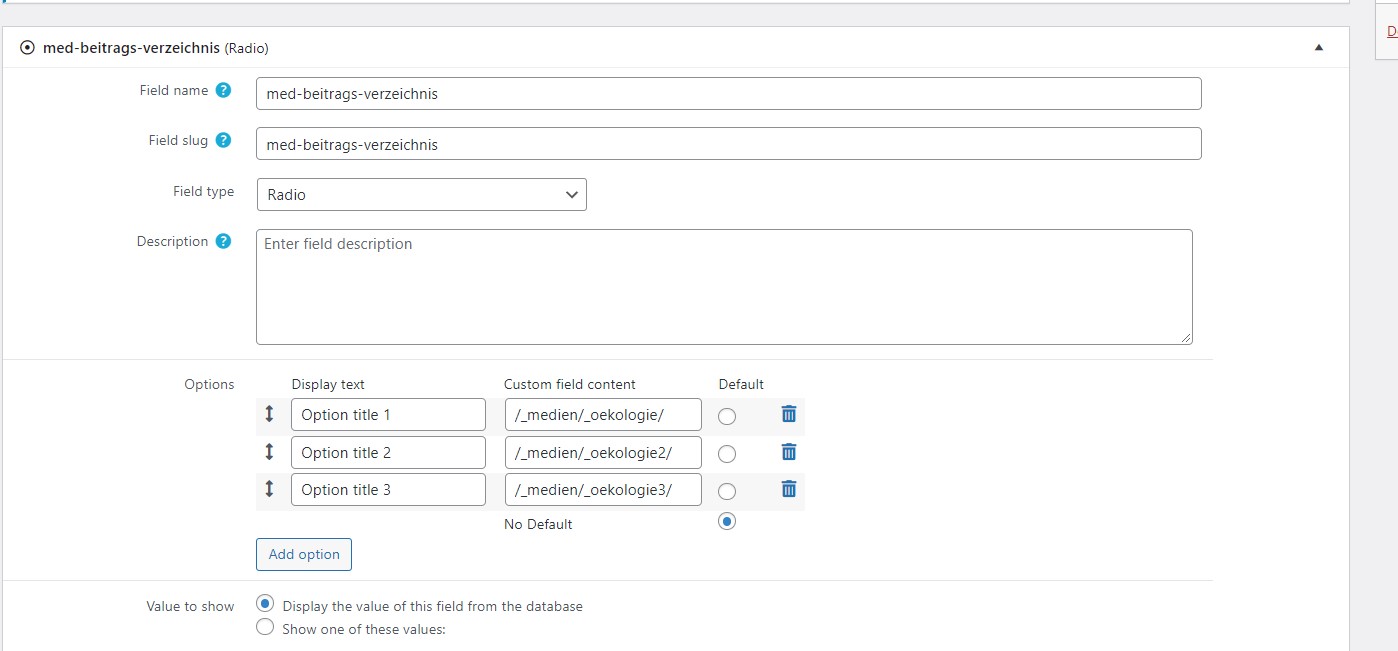Click the Display text column heading
Screen dimensions: 1398x651
328,384
